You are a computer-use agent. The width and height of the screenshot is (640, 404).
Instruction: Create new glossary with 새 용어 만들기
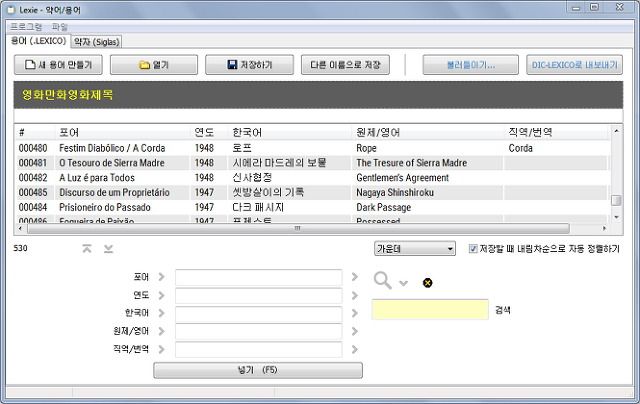tap(58, 65)
